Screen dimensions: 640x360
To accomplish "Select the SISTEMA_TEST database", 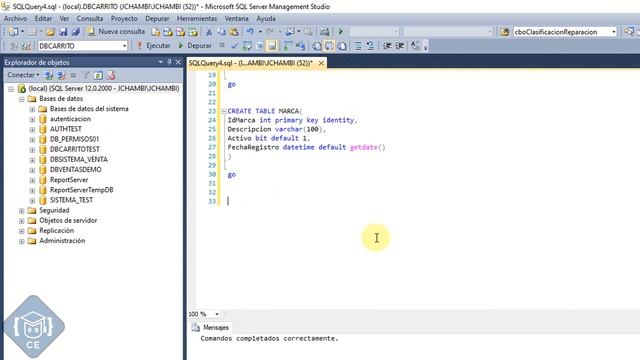I will tap(71, 200).
